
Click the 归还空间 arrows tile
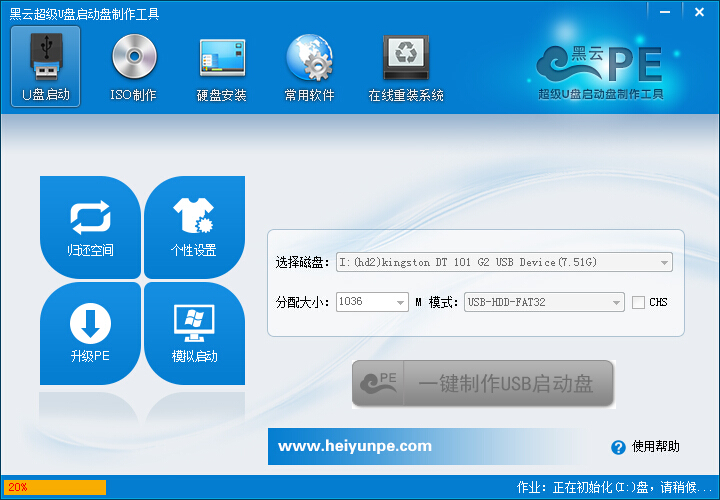90,227
